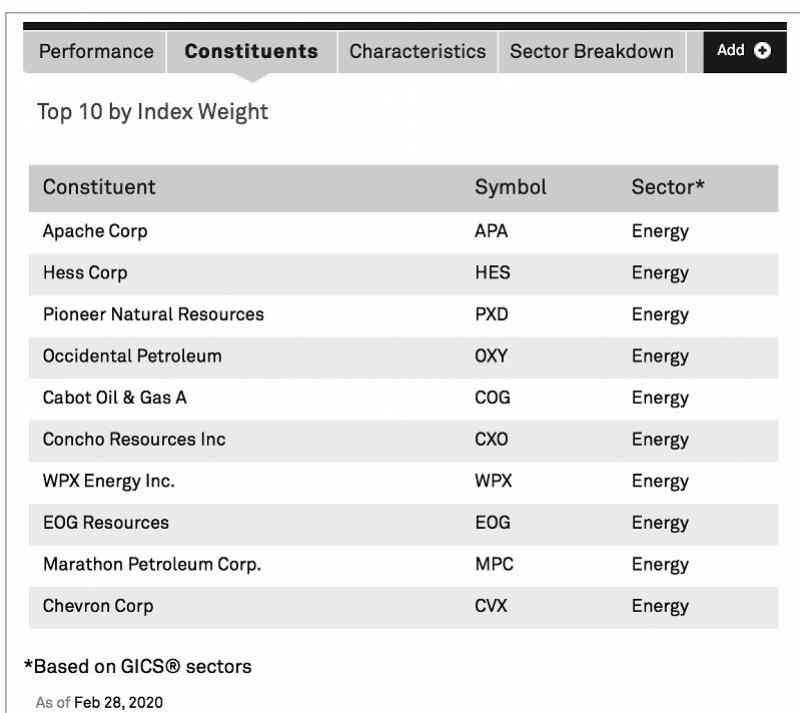Select the Apache Corp constituent
Image resolution: width=800 pixels, height=713 pixels.
click(x=95, y=231)
